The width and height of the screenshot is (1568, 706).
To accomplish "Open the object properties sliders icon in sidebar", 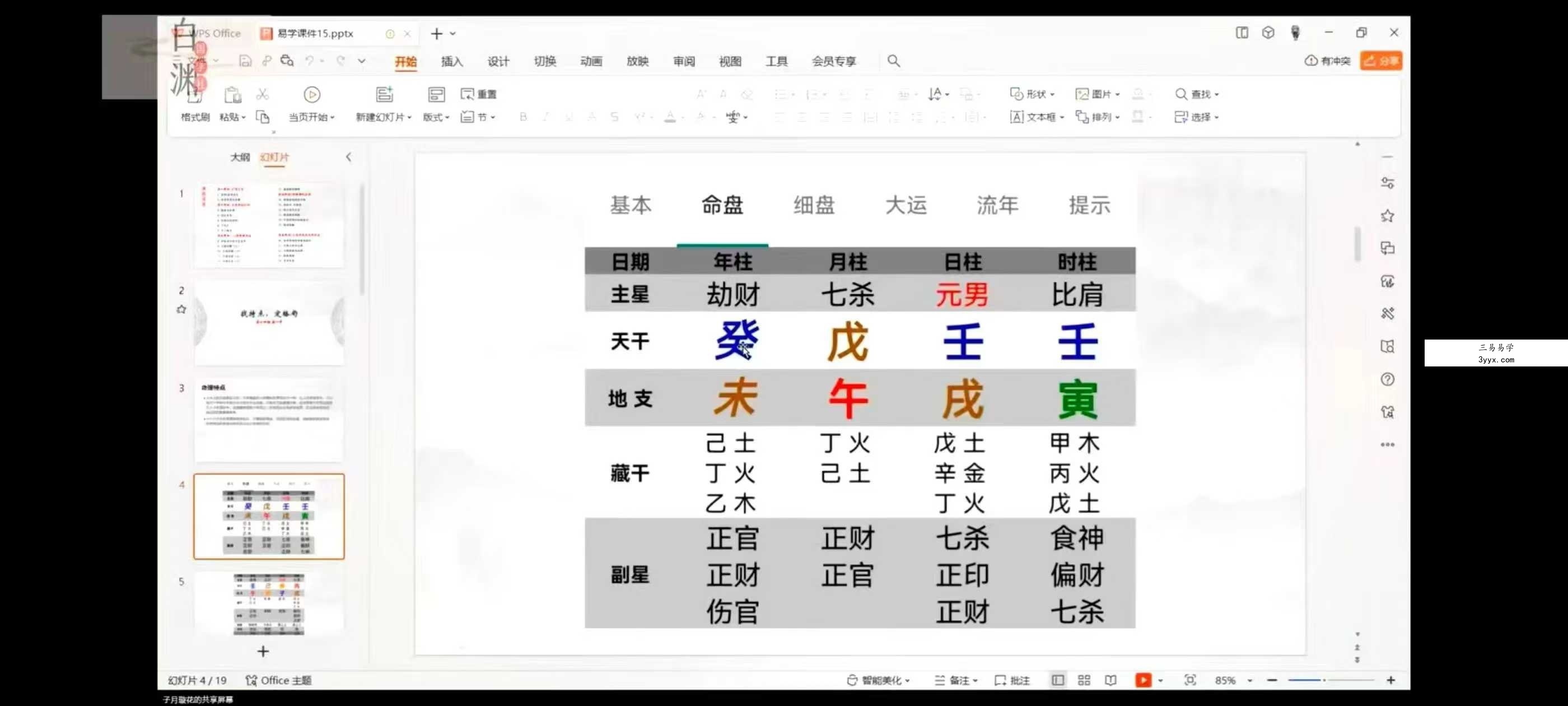I will pyautogui.click(x=1387, y=183).
